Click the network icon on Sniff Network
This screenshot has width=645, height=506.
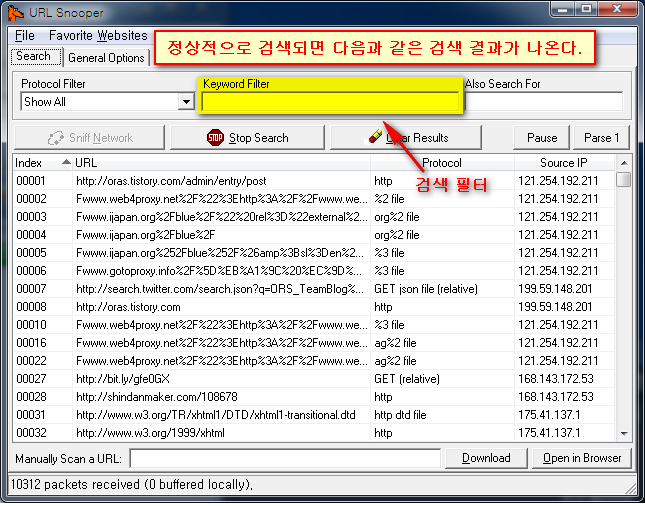pos(56,138)
